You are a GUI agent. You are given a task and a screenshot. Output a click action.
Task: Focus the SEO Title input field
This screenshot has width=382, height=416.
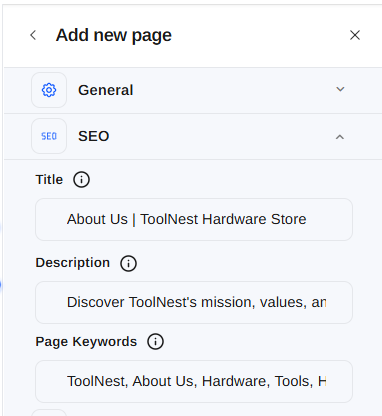pos(194,219)
